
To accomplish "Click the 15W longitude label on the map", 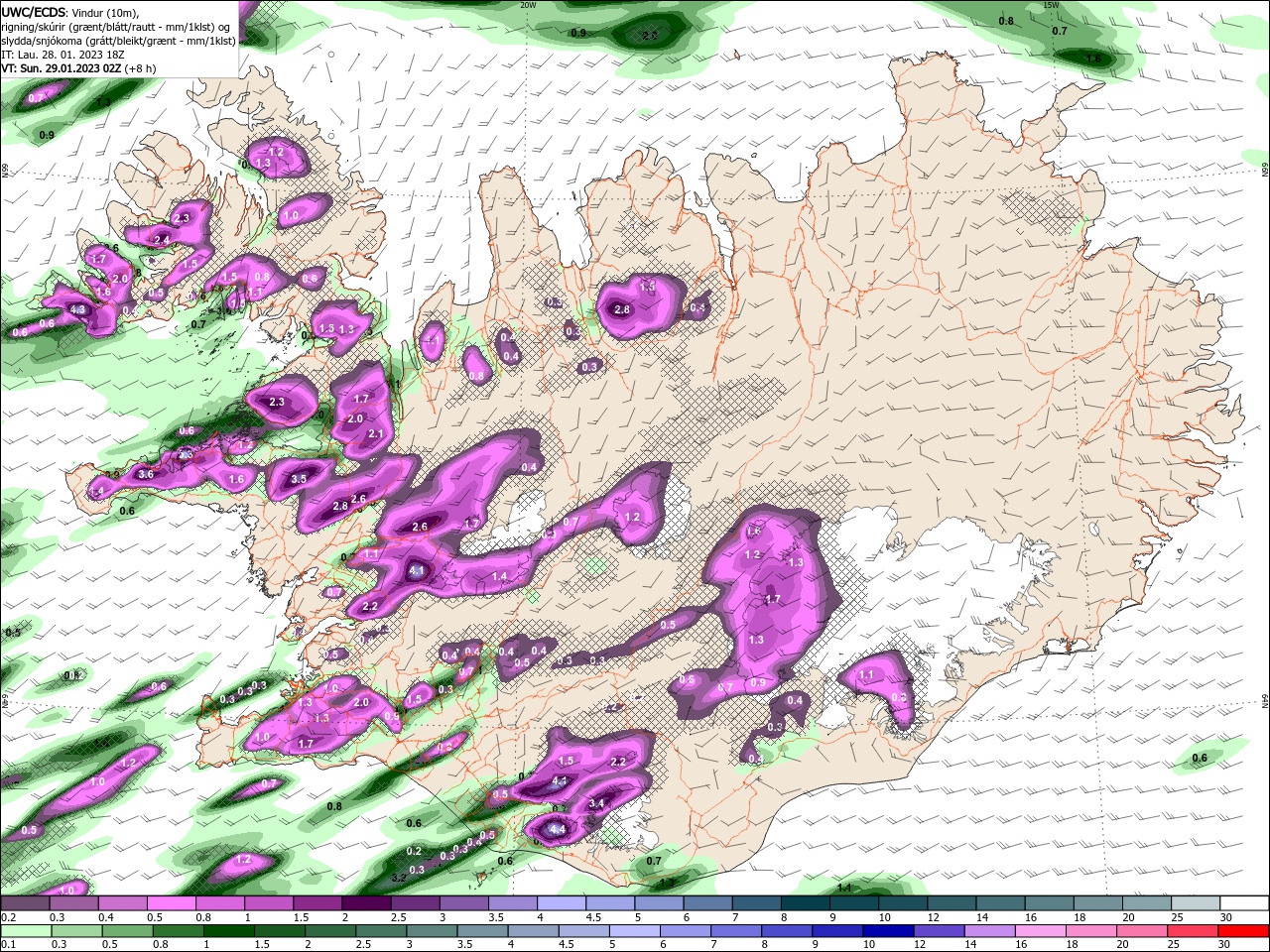I will pos(1051,5).
